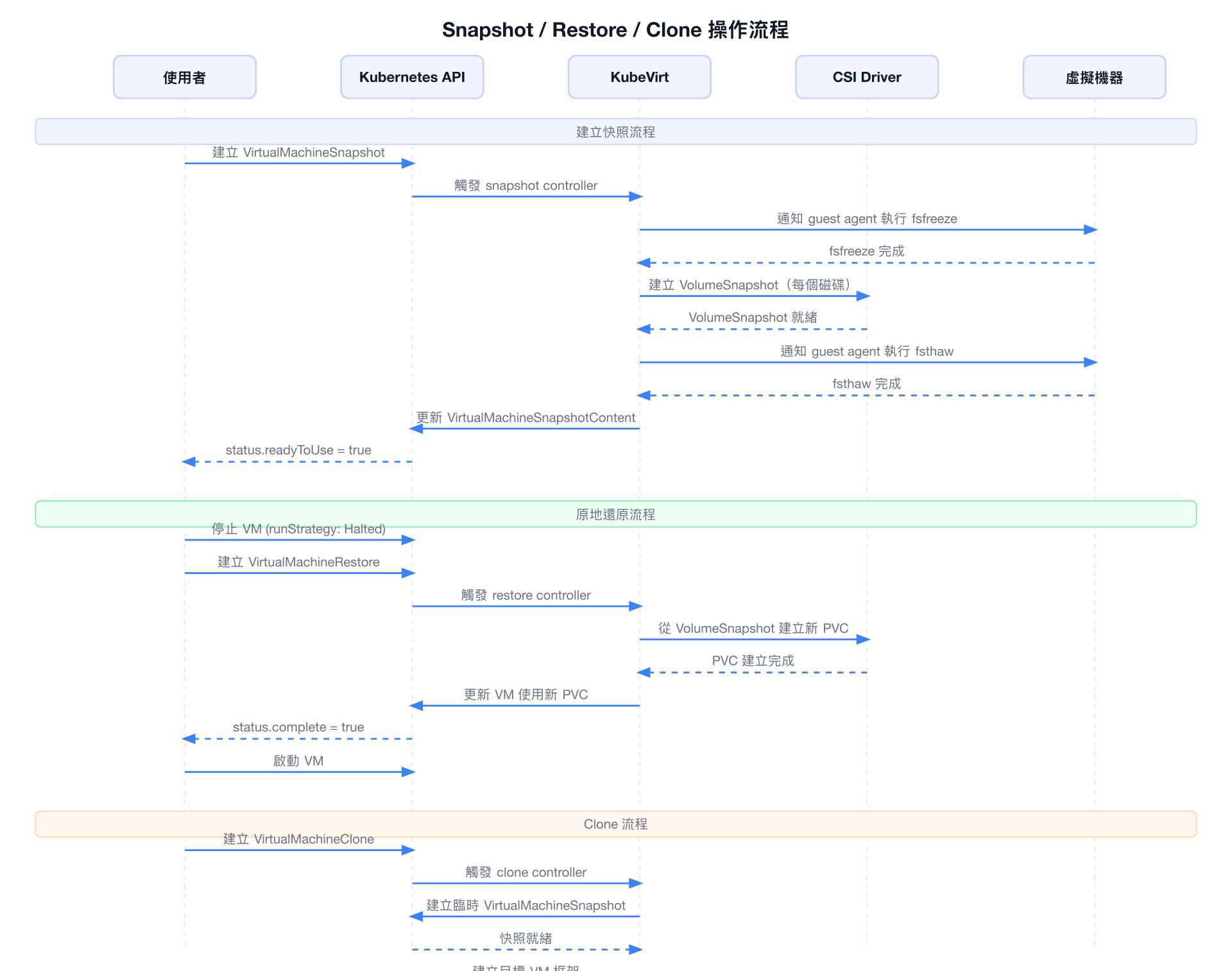1232x971 pixels.
Task: Select message 從 VolumeSnapshot 建立新 PVC
Action: 753,629
